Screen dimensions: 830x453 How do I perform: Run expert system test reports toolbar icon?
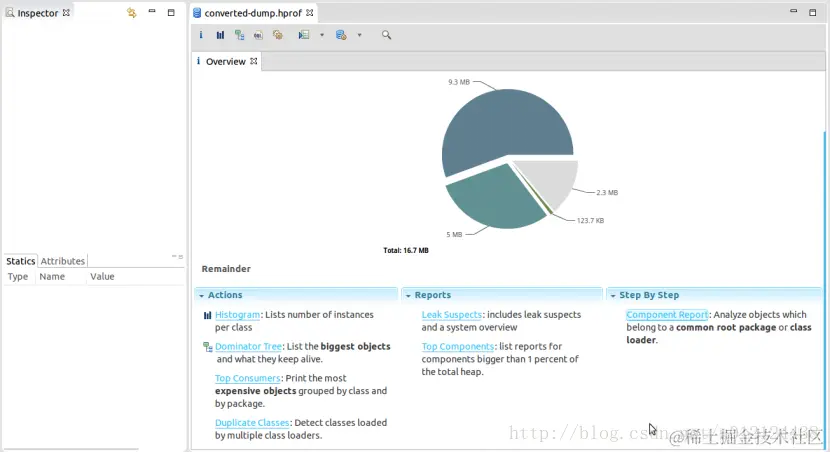click(304, 35)
